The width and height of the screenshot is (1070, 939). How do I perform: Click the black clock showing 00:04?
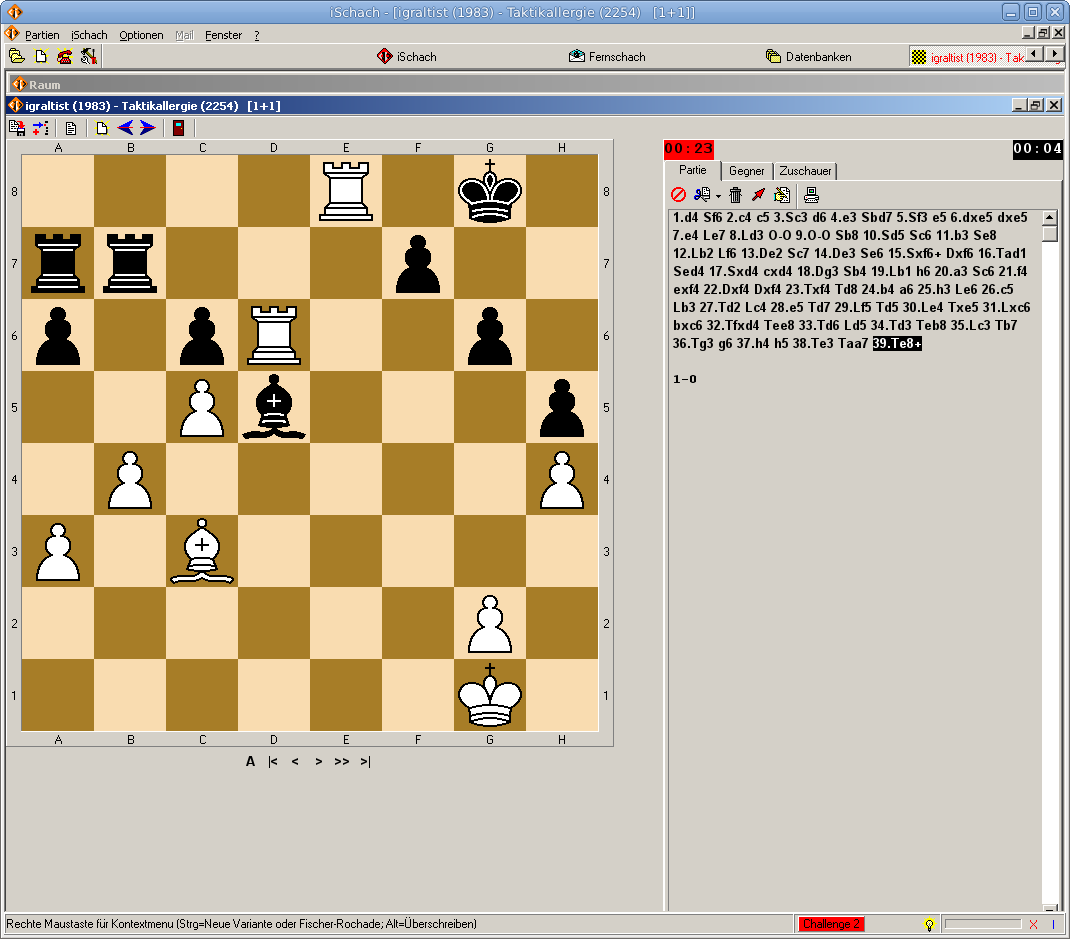pos(1037,149)
